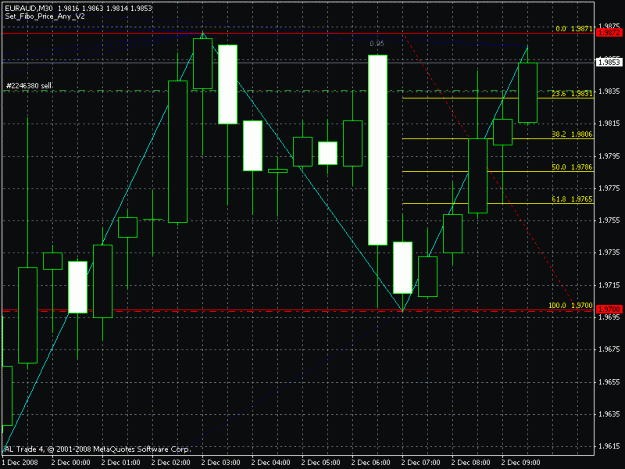625x469 pixels.
Task: Click the 2 Dec 06:00 time axis label
Action: (x=370, y=463)
